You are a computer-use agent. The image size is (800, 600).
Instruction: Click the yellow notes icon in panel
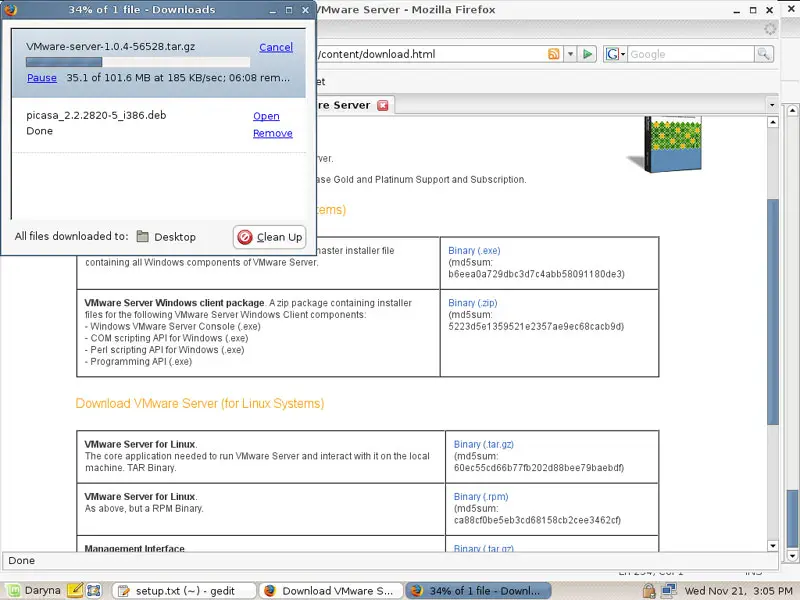point(74,590)
